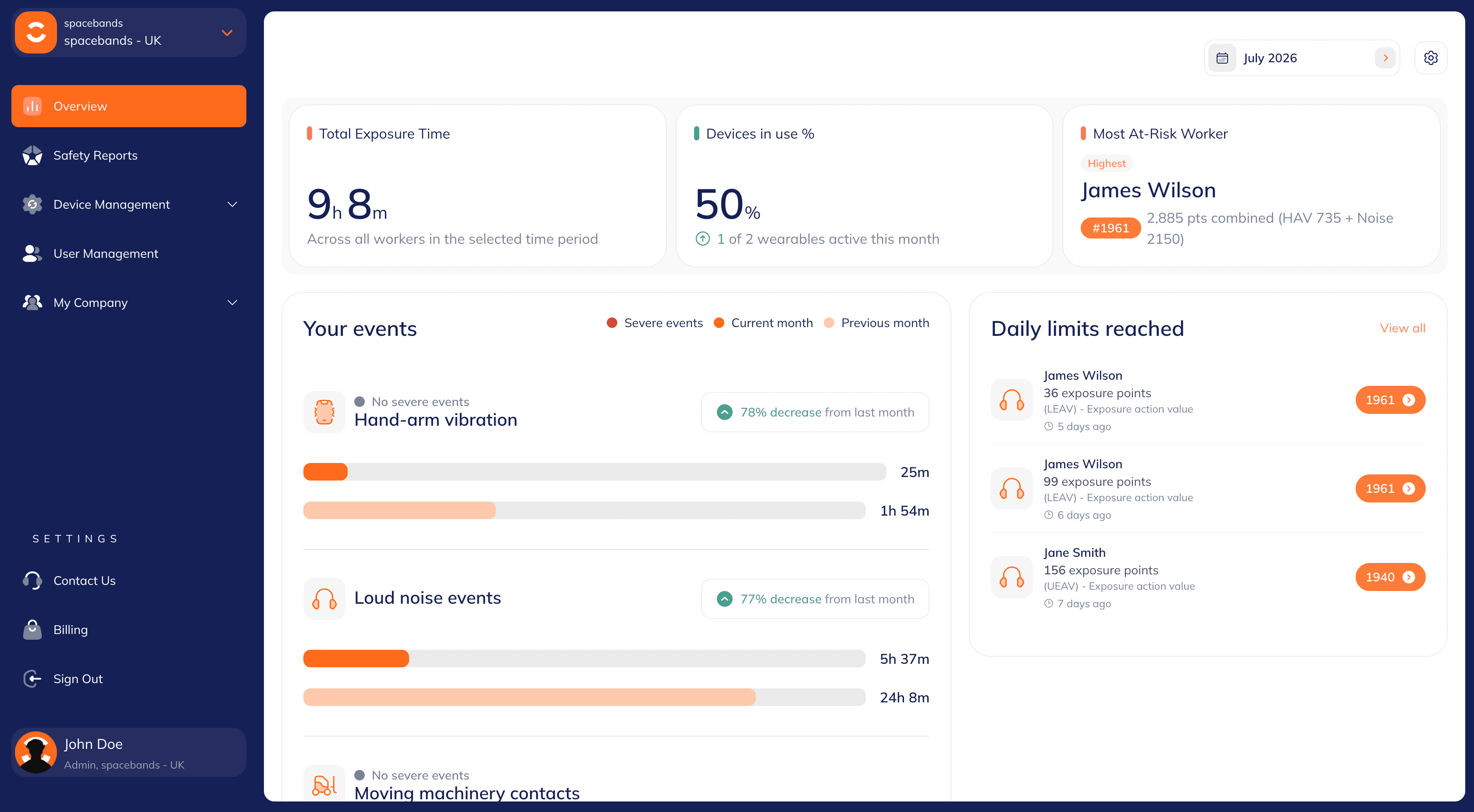This screenshot has width=1474, height=812.
Task: Click the Contact Us headset icon
Action: (x=32, y=580)
